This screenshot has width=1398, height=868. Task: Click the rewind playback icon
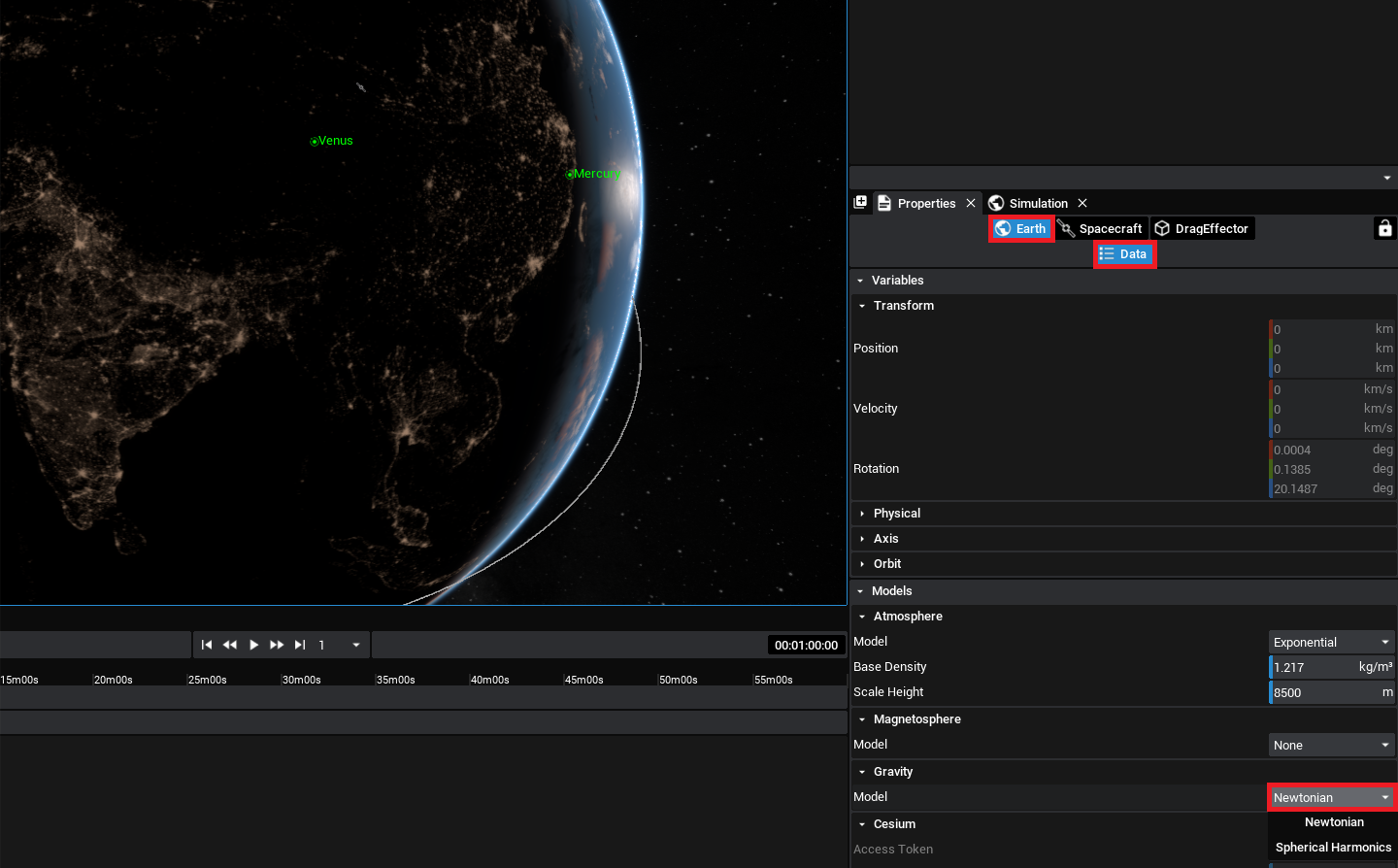(x=230, y=645)
